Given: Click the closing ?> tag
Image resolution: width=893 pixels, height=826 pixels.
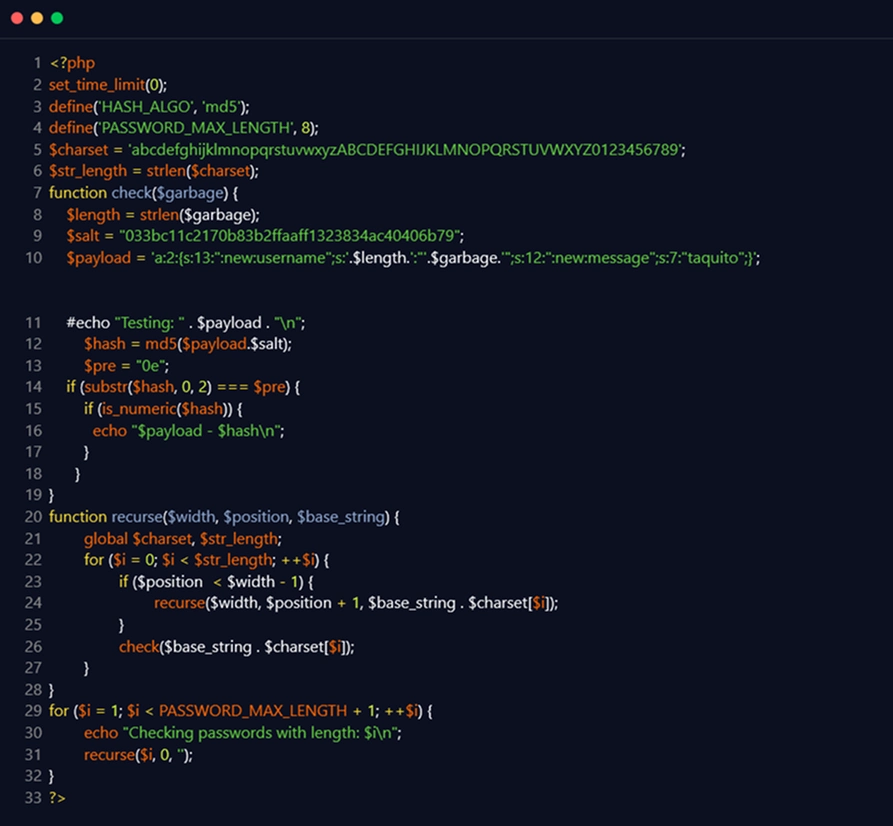Looking at the screenshot, I should [x=57, y=797].
